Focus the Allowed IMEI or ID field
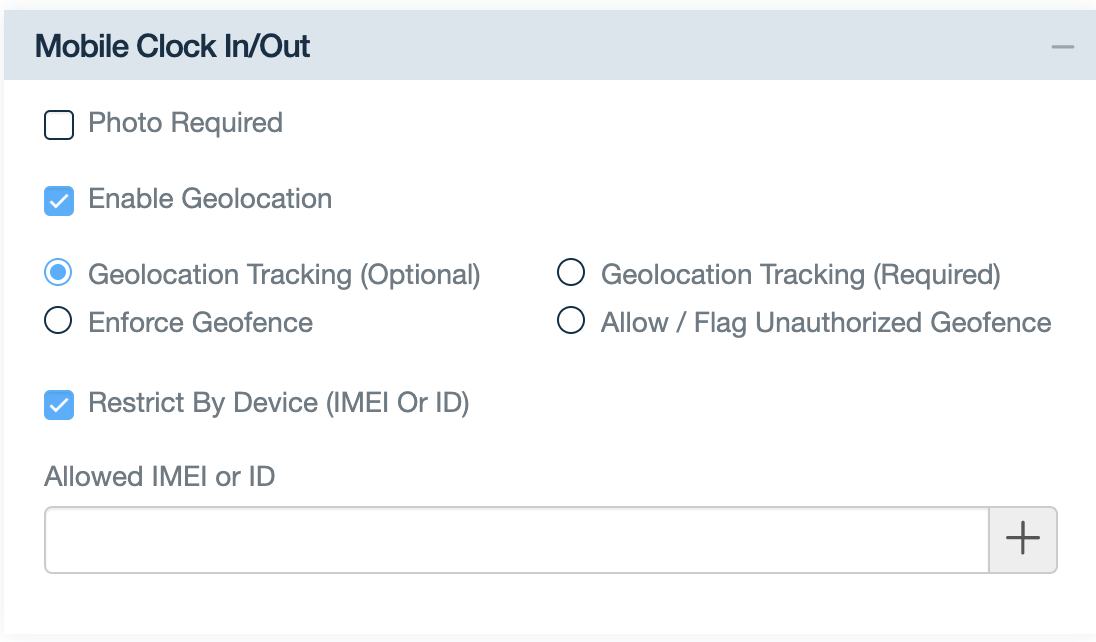Image resolution: width=1096 pixels, height=642 pixels. coord(516,539)
